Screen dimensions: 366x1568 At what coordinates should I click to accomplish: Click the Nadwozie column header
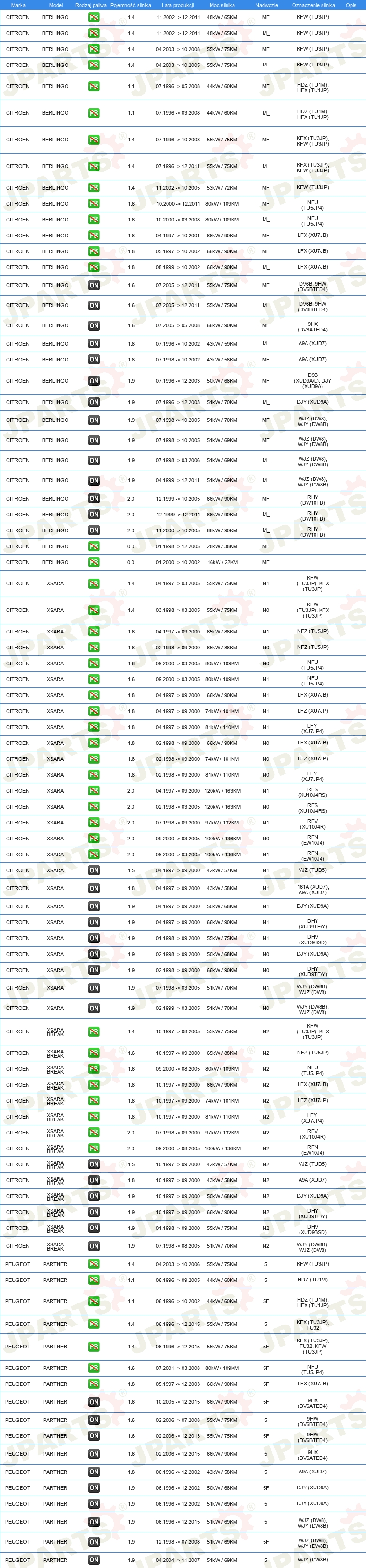click(266, 5)
